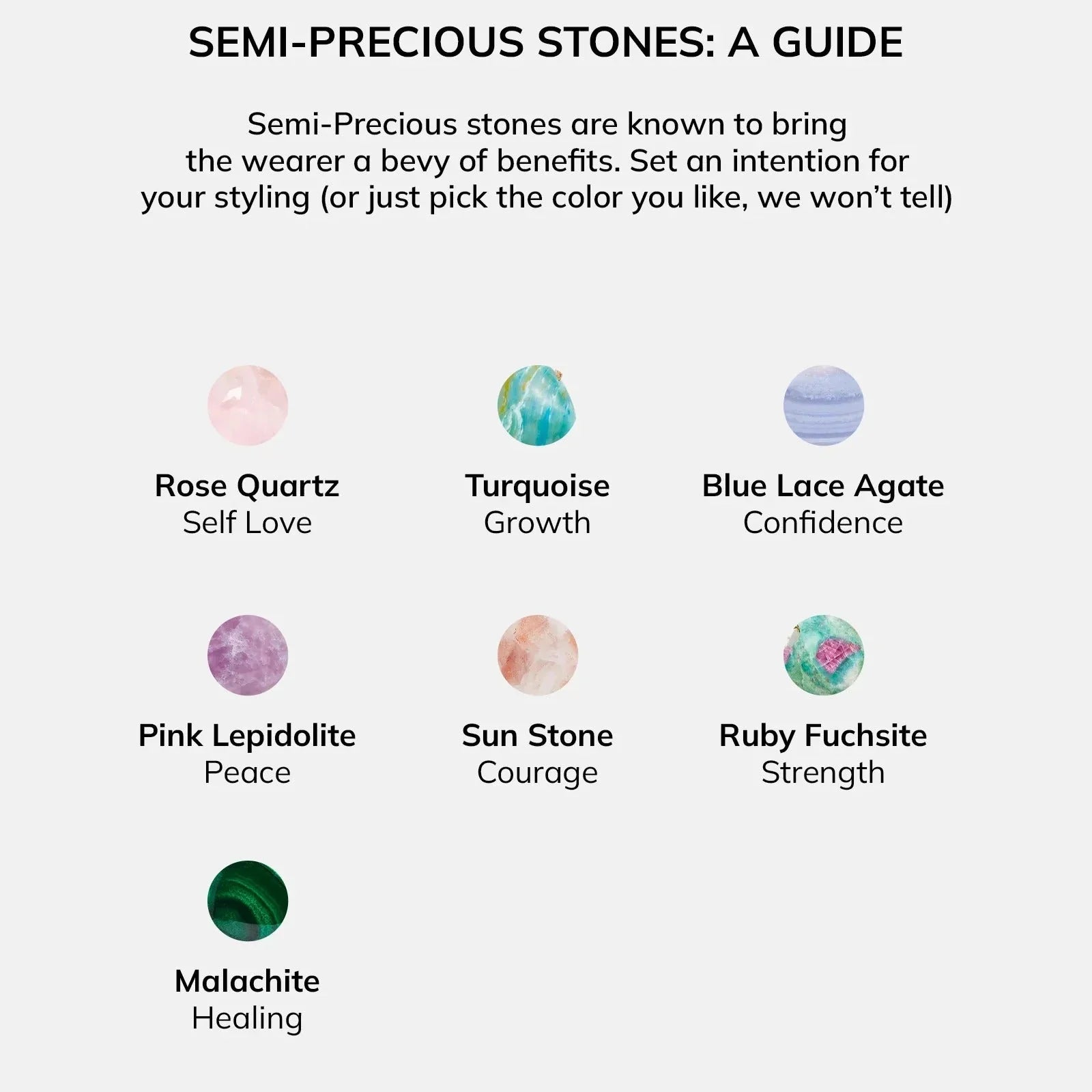Click the Confidence caption
Screen dimensions: 1092x1092
[x=823, y=523]
